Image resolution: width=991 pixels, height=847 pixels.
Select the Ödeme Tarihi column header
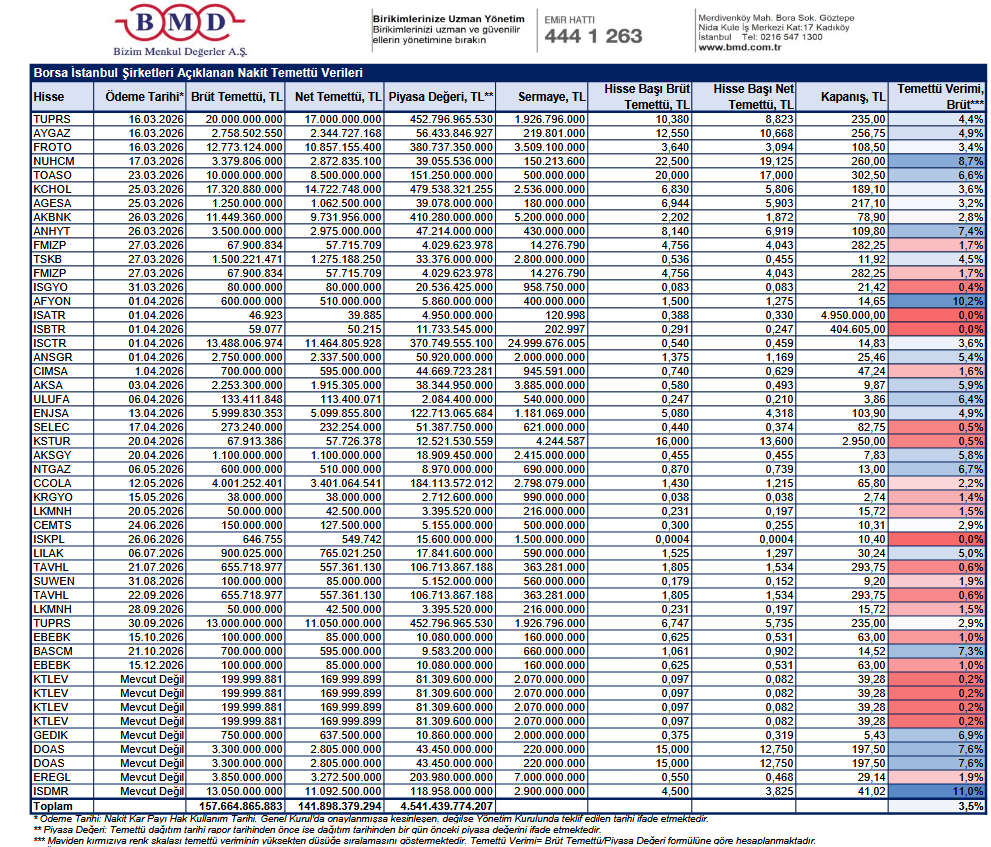coord(145,97)
